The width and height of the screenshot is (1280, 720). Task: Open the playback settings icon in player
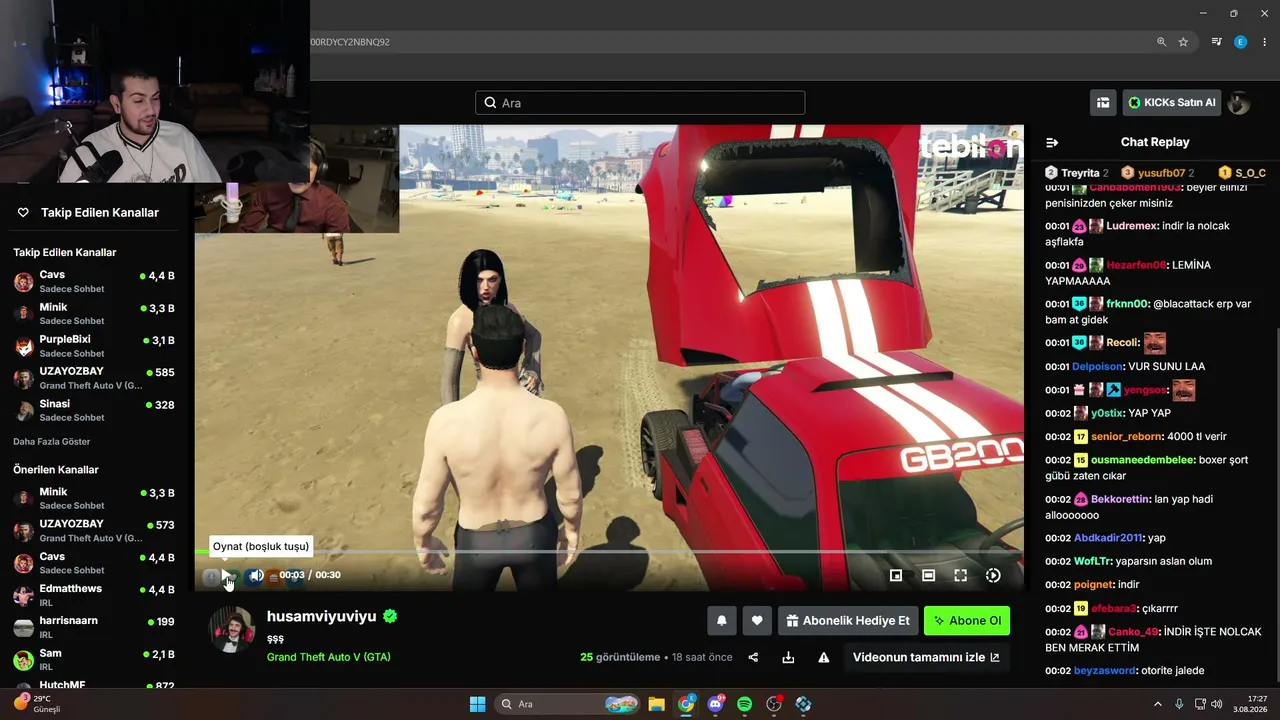coord(993,575)
